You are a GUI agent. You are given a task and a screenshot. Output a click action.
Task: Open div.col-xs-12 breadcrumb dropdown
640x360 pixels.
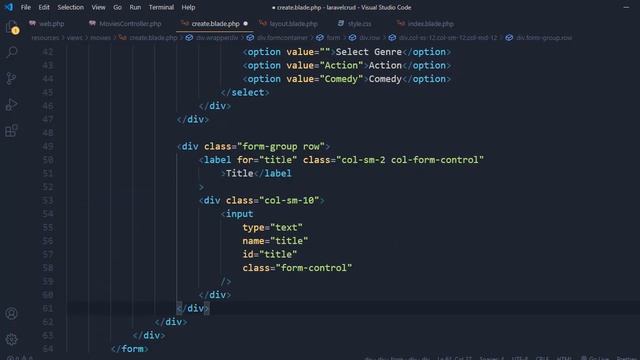pyautogui.click(x=443, y=38)
